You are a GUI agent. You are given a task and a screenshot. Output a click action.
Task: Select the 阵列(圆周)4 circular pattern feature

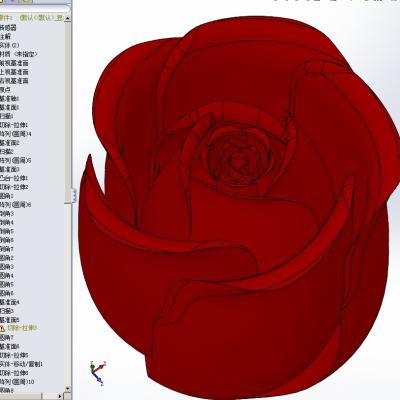(16, 134)
